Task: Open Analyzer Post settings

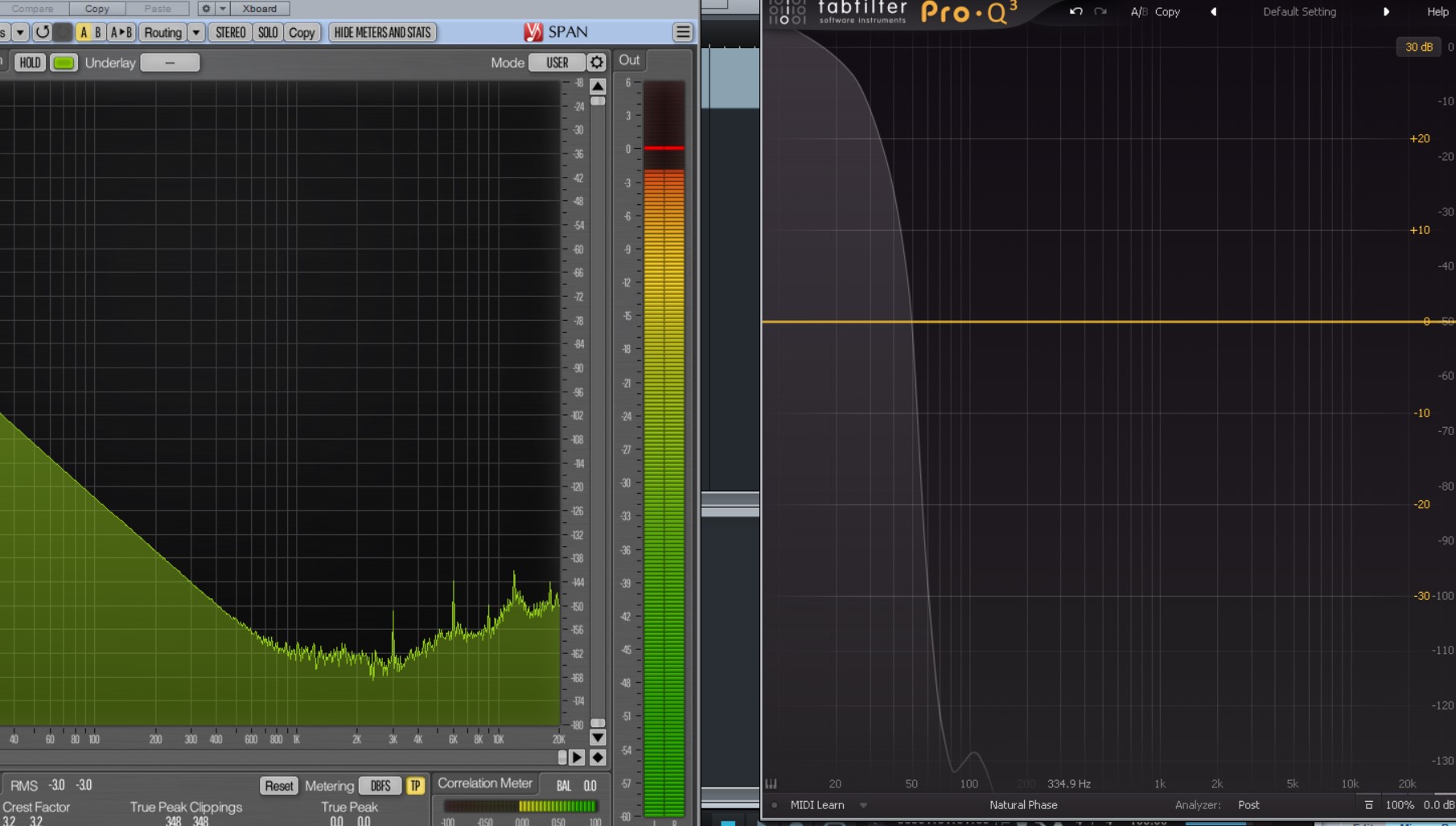Action: click(1248, 804)
